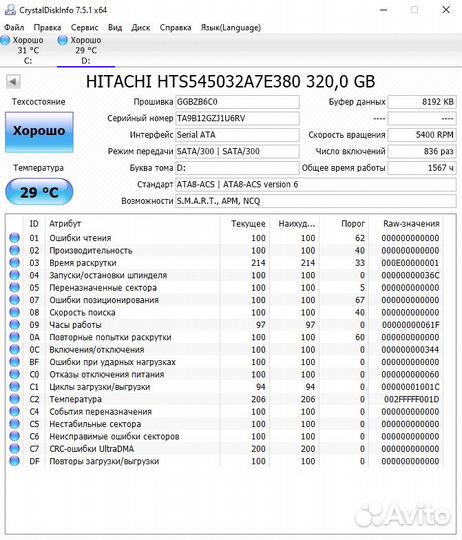This screenshot has height=540, width=462.
Task: Click the serial number field TA9B12GZJ1U6RV
Action: pos(237,118)
